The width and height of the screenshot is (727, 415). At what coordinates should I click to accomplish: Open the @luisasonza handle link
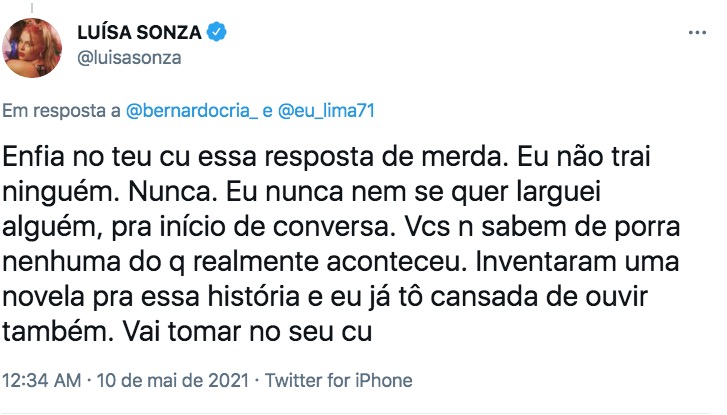[129, 58]
